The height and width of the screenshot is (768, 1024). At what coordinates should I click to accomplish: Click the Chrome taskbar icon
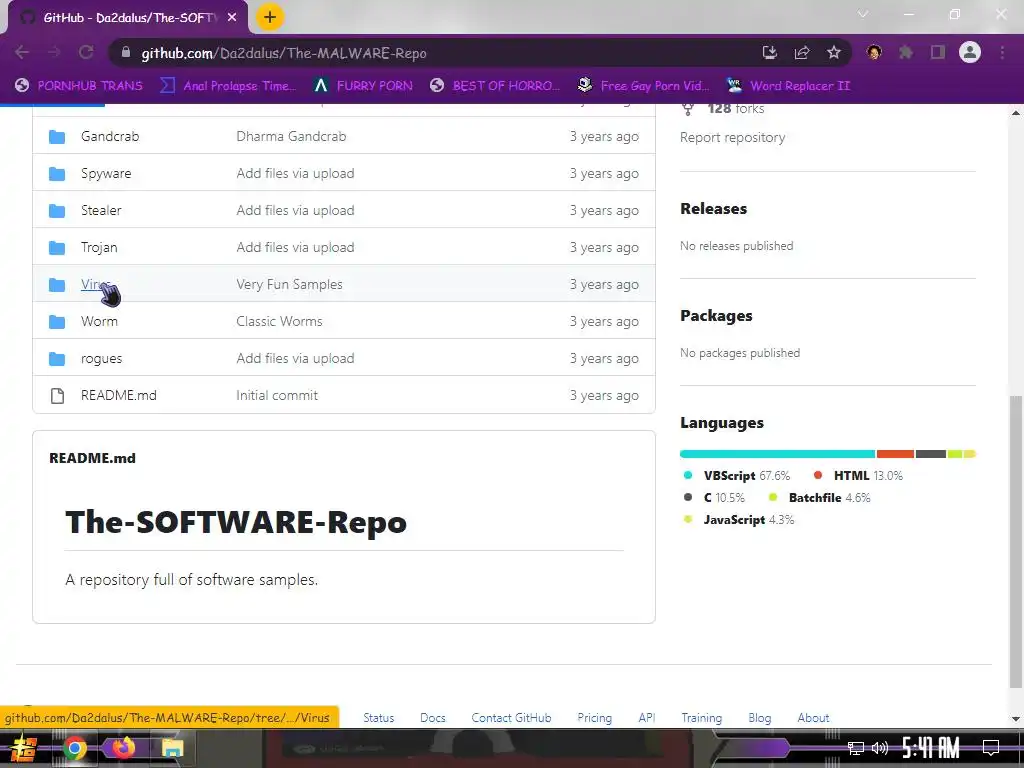(x=74, y=748)
